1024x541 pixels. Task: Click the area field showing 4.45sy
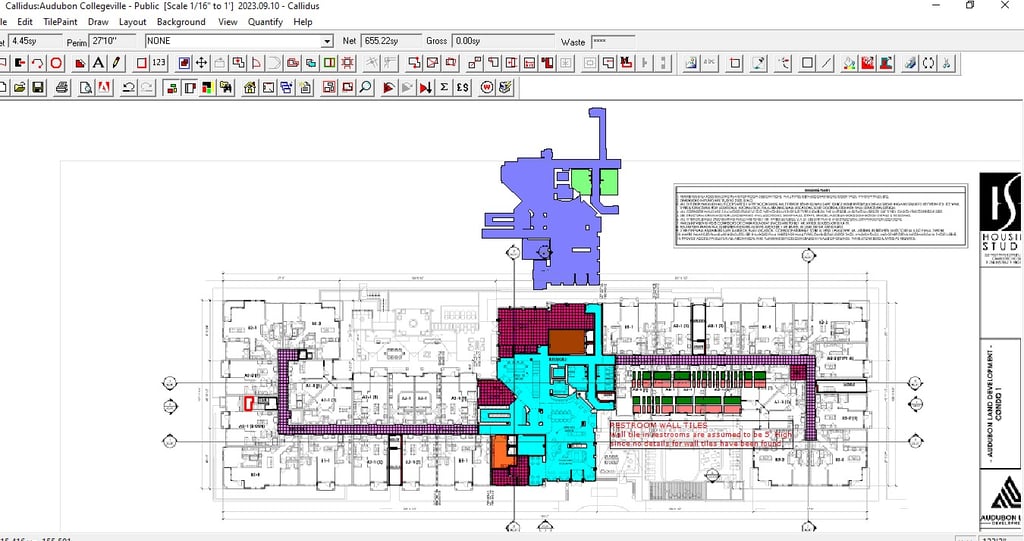pos(36,41)
